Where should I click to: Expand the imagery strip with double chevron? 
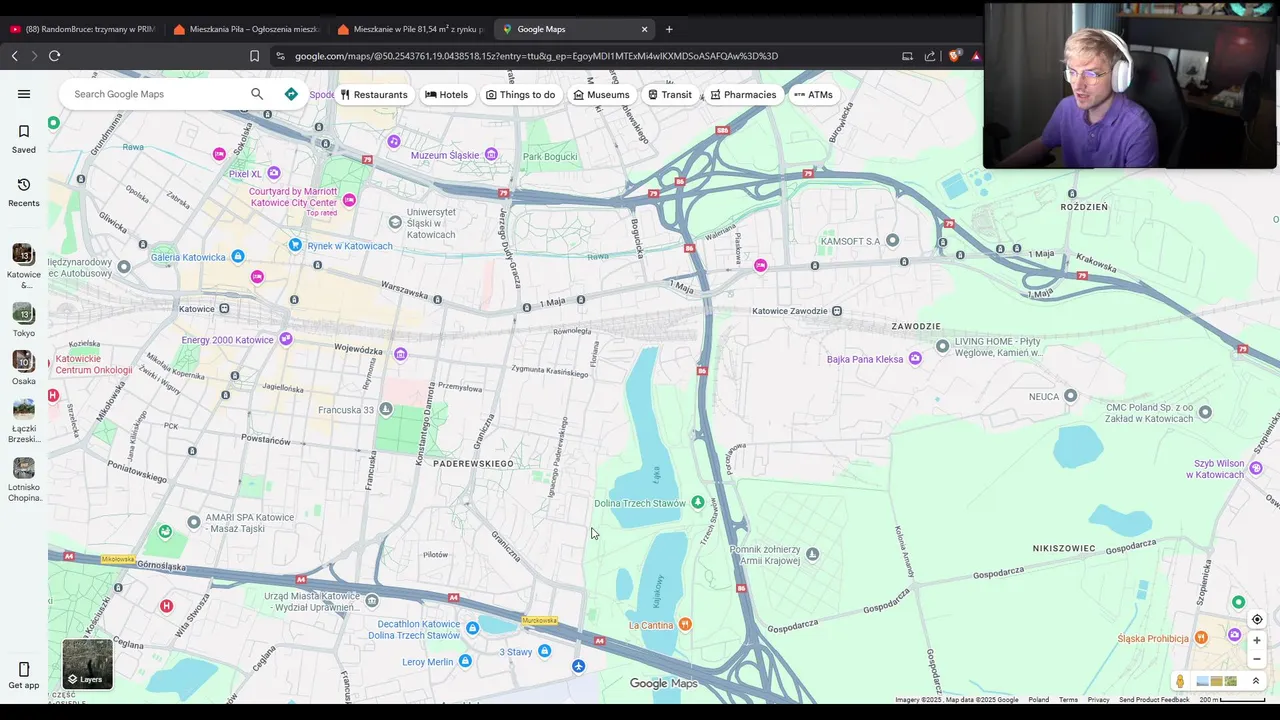coord(1256,681)
